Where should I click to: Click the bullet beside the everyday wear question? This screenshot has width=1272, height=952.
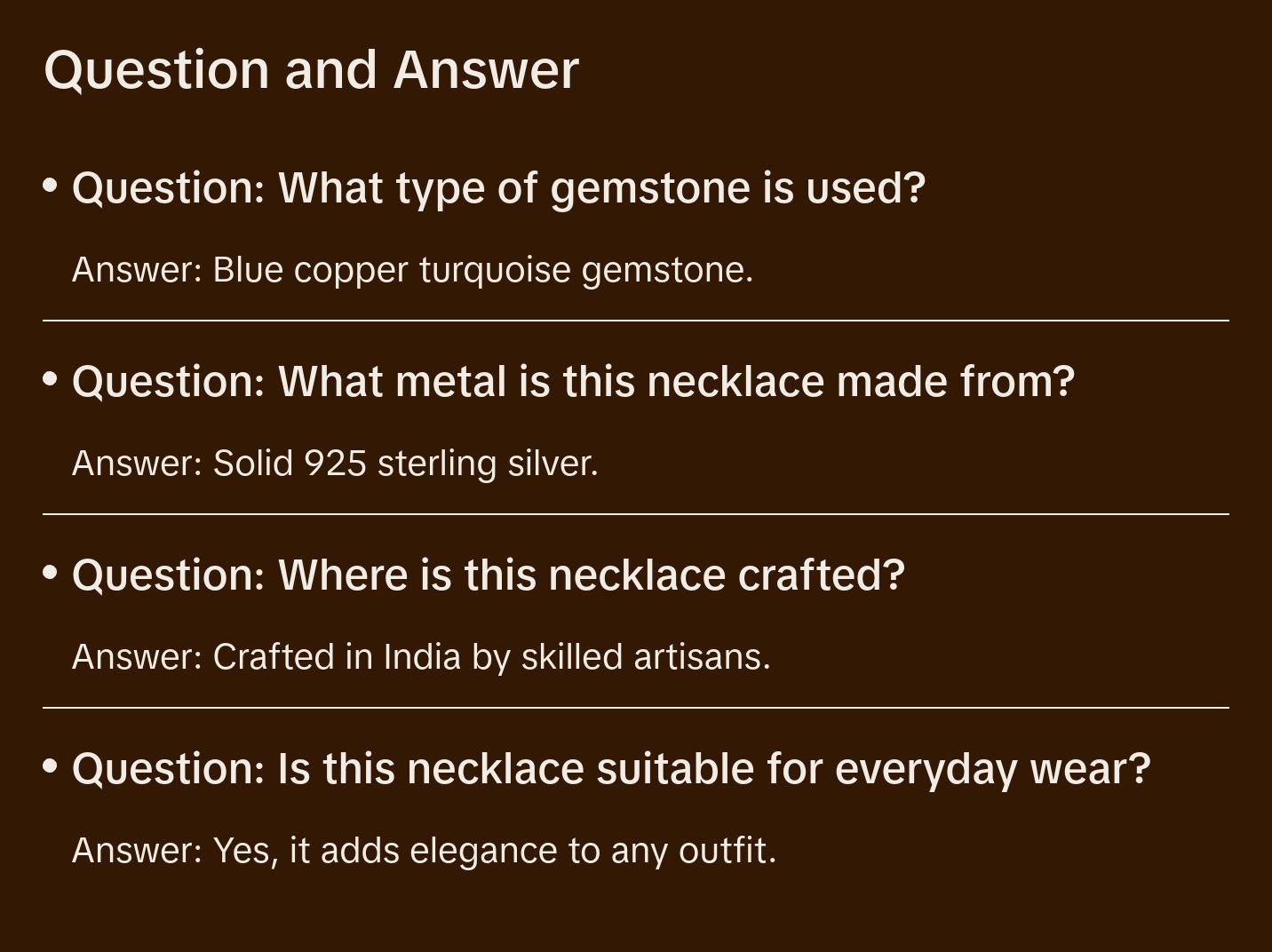coord(51,766)
